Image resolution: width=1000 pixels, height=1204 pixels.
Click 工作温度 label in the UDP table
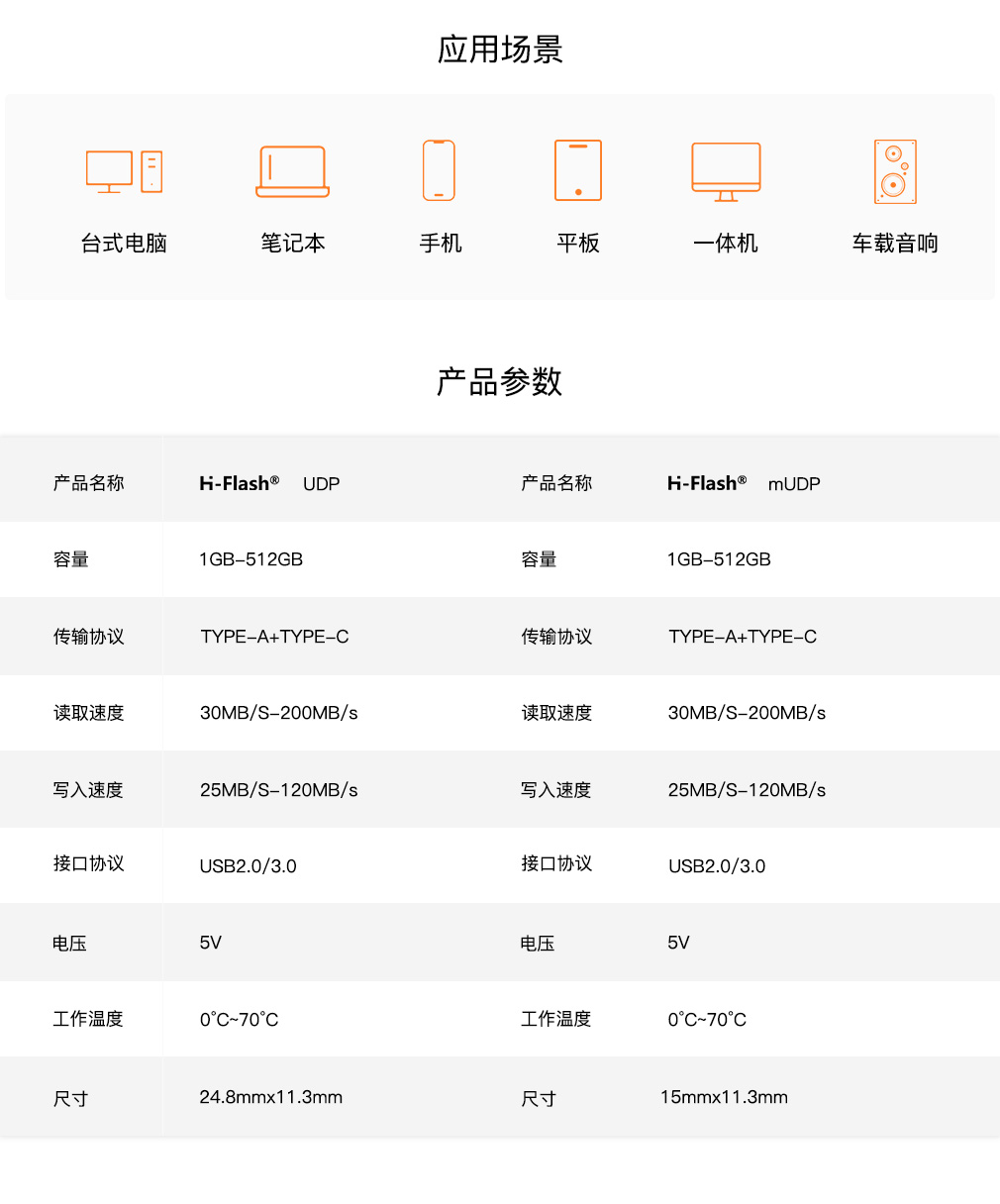88,1019
